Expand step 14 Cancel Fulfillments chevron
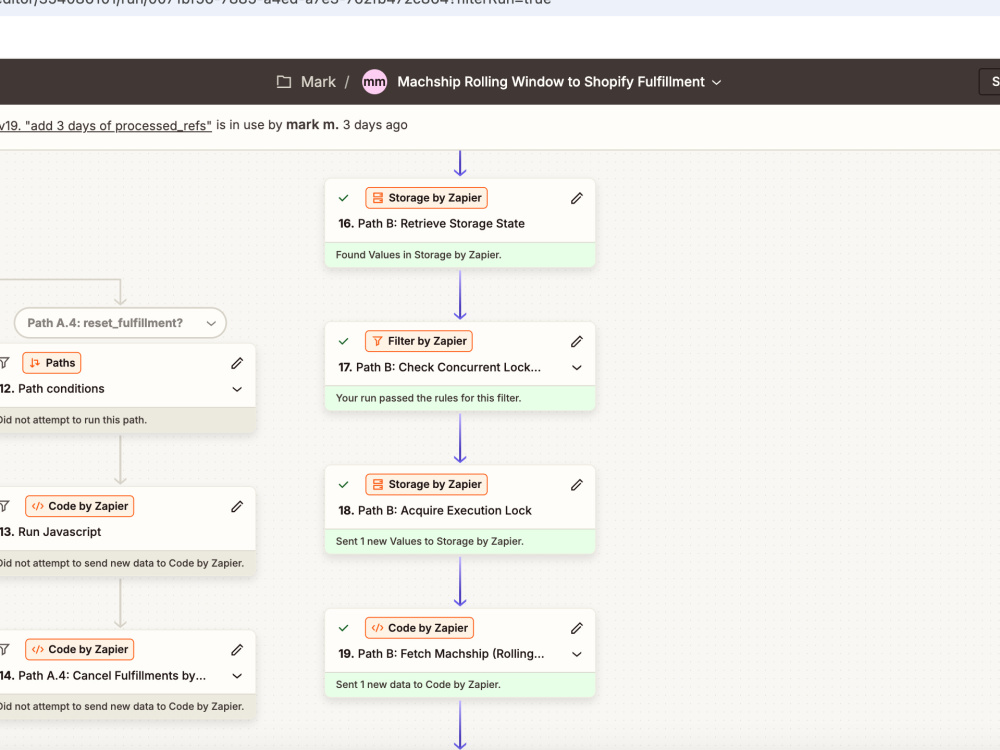This screenshot has height=750, width=1000. 237,676
